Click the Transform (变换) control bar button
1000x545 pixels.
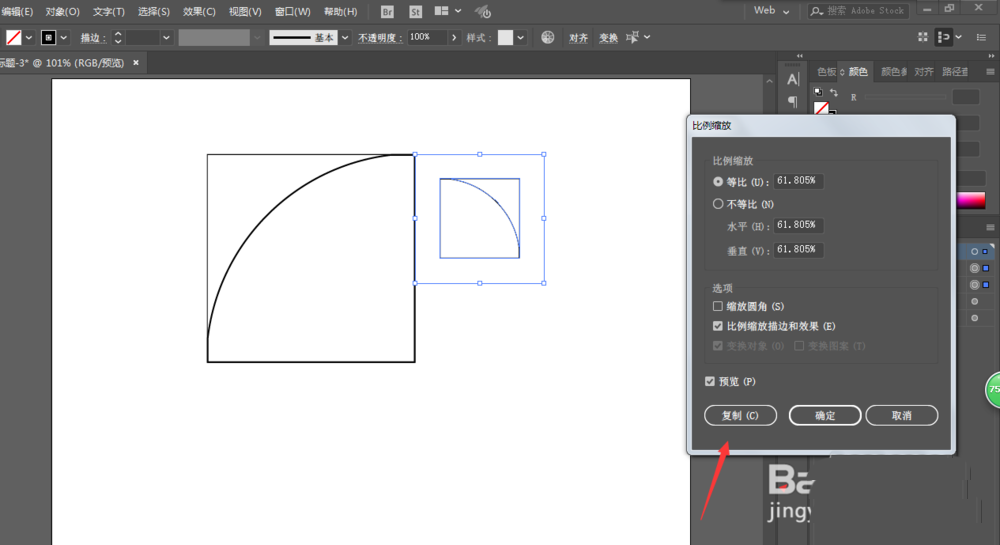tap(608, 38)
